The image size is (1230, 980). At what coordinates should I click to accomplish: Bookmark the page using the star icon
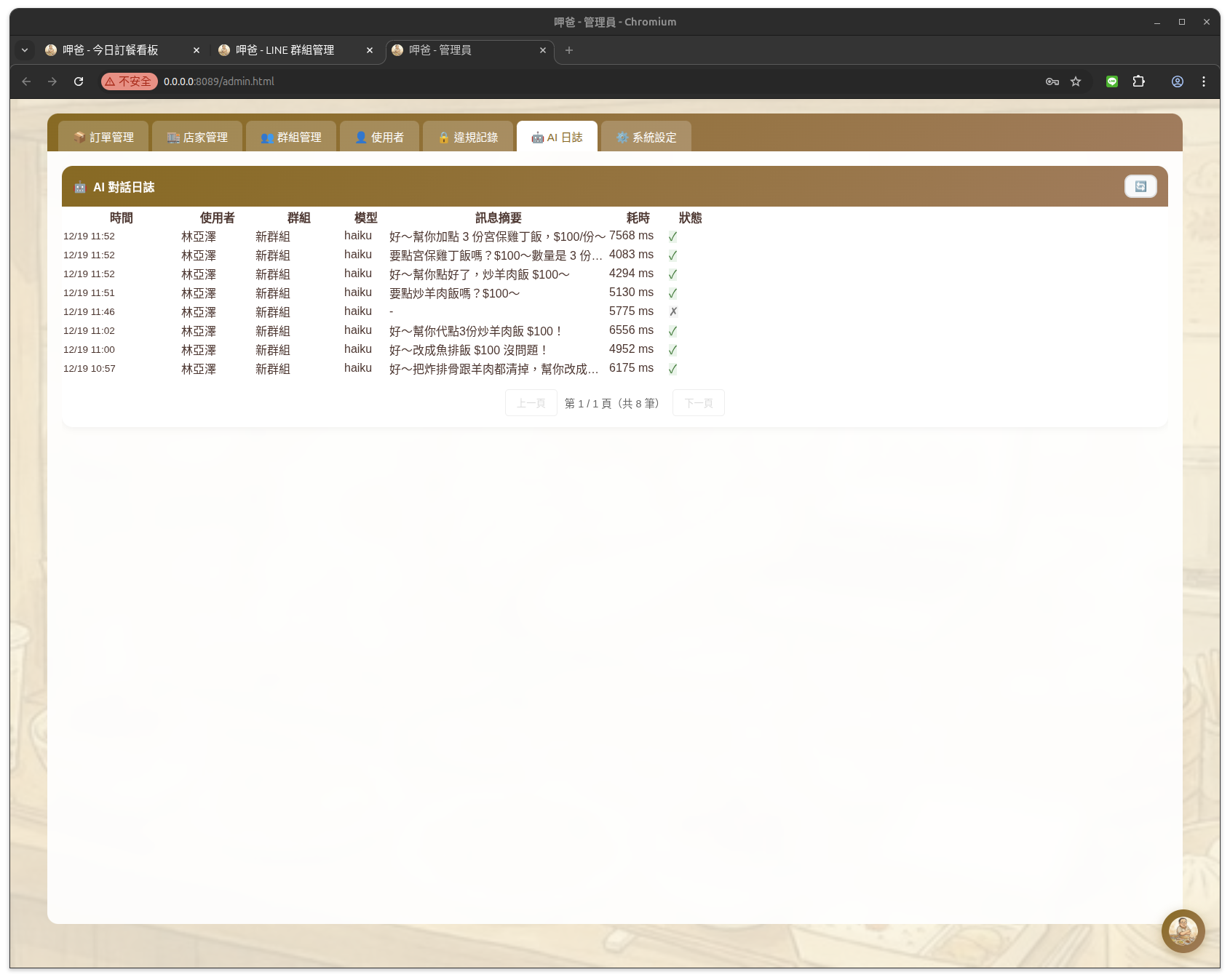point(1075,81)
